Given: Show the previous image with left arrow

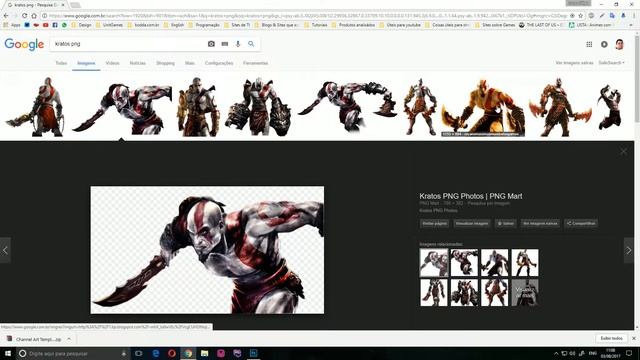Looking at the screenshot, I should point(5,250).
